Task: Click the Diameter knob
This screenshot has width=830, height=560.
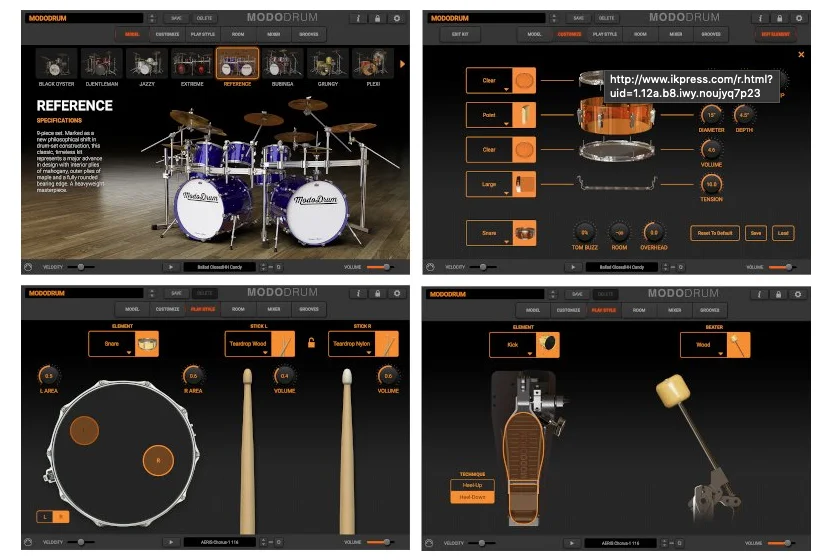Action: [x=711, y=115]
